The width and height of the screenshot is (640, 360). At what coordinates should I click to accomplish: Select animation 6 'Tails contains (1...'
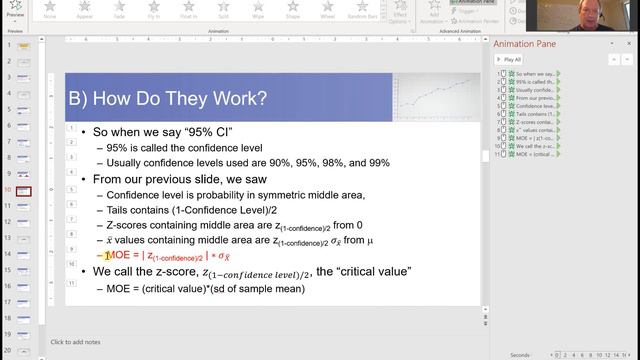528,114
